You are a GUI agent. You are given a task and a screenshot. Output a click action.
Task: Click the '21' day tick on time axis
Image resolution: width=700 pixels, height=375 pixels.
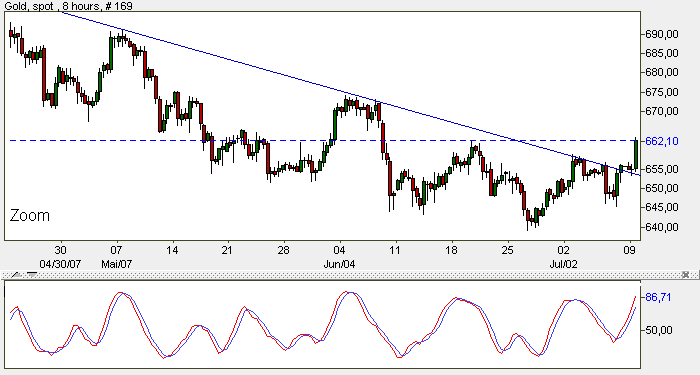tap(227, 250)
